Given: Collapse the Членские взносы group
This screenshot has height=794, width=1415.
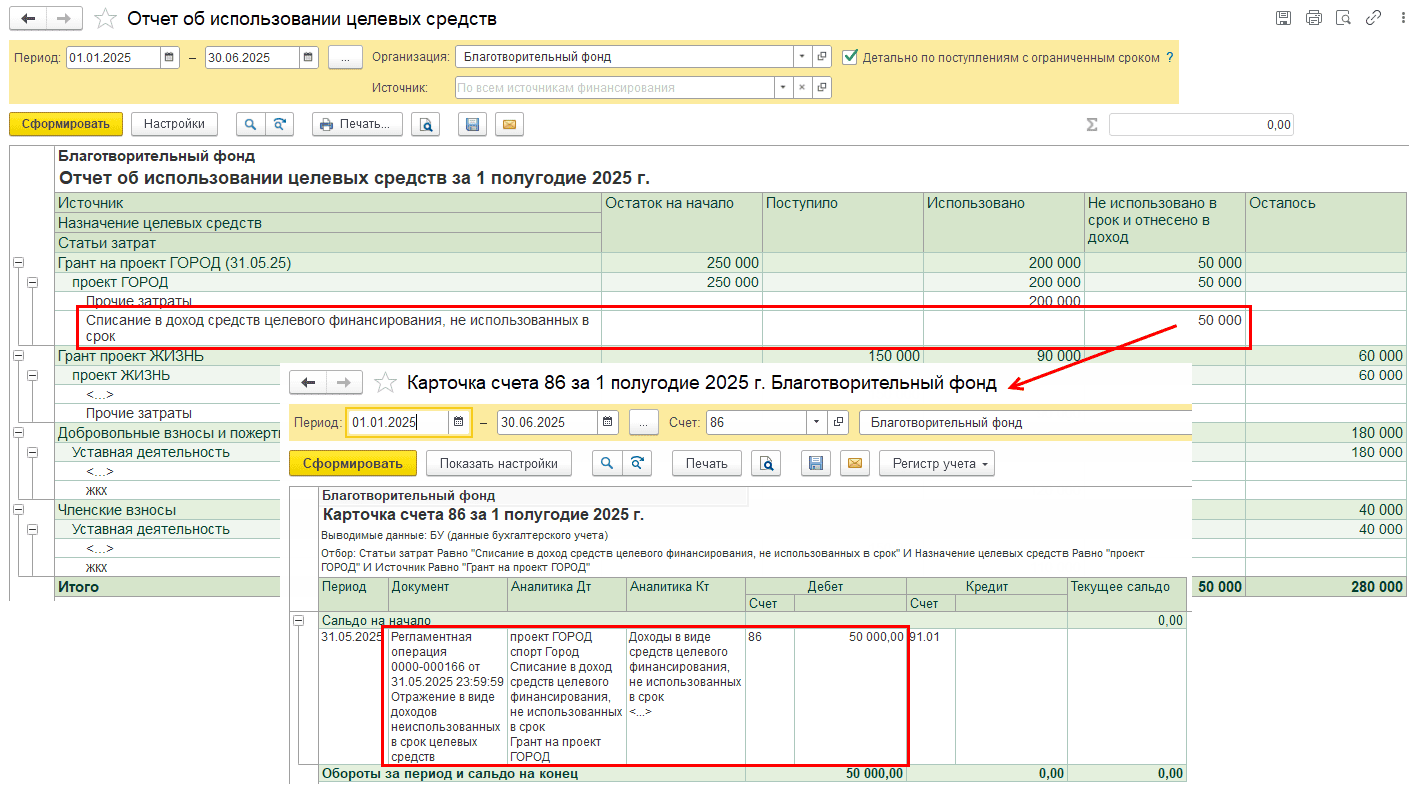Looking at the screenshot, I should coord(18,510).
